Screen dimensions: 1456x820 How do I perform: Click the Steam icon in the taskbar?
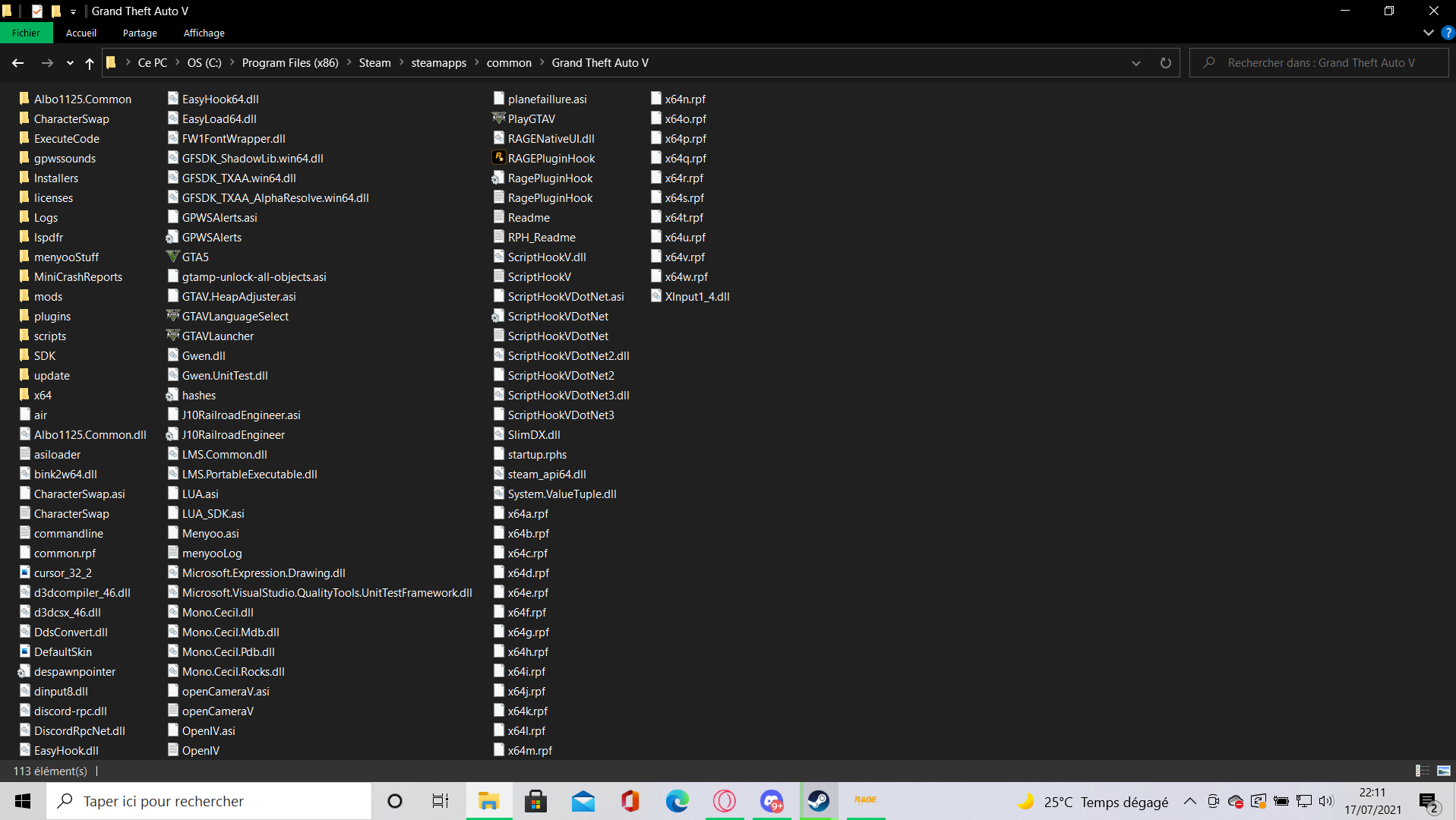(819, 801)
